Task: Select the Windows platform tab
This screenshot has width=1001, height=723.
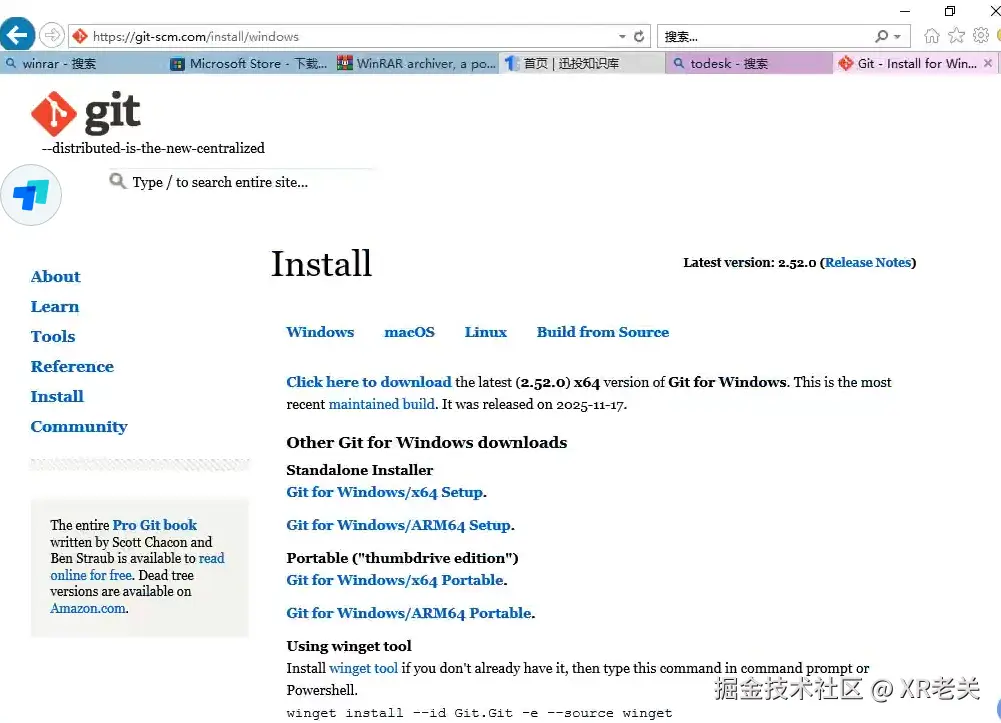Action: (320, 332)
